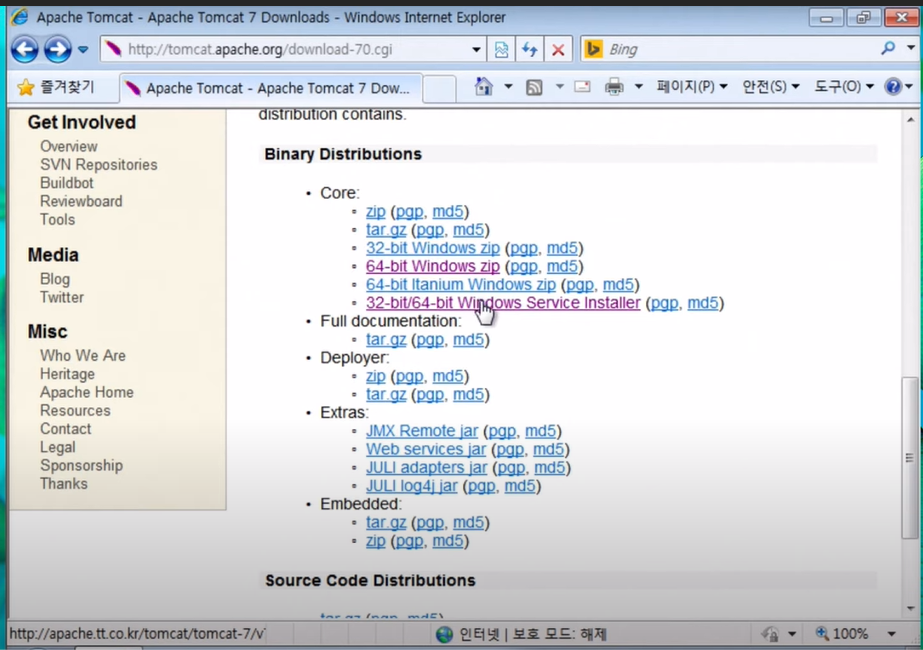Expand the toolbar options arrow beside Help
The image size is (923, 650).
click(x=909, y=87)
